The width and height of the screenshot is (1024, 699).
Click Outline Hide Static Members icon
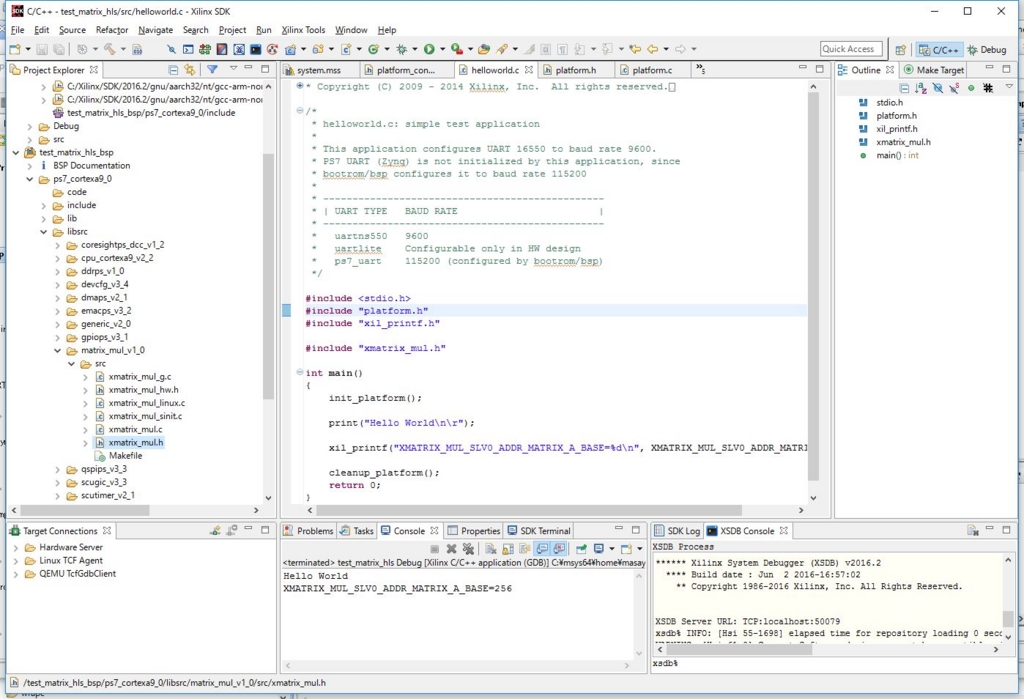click(x=955, y=88)
